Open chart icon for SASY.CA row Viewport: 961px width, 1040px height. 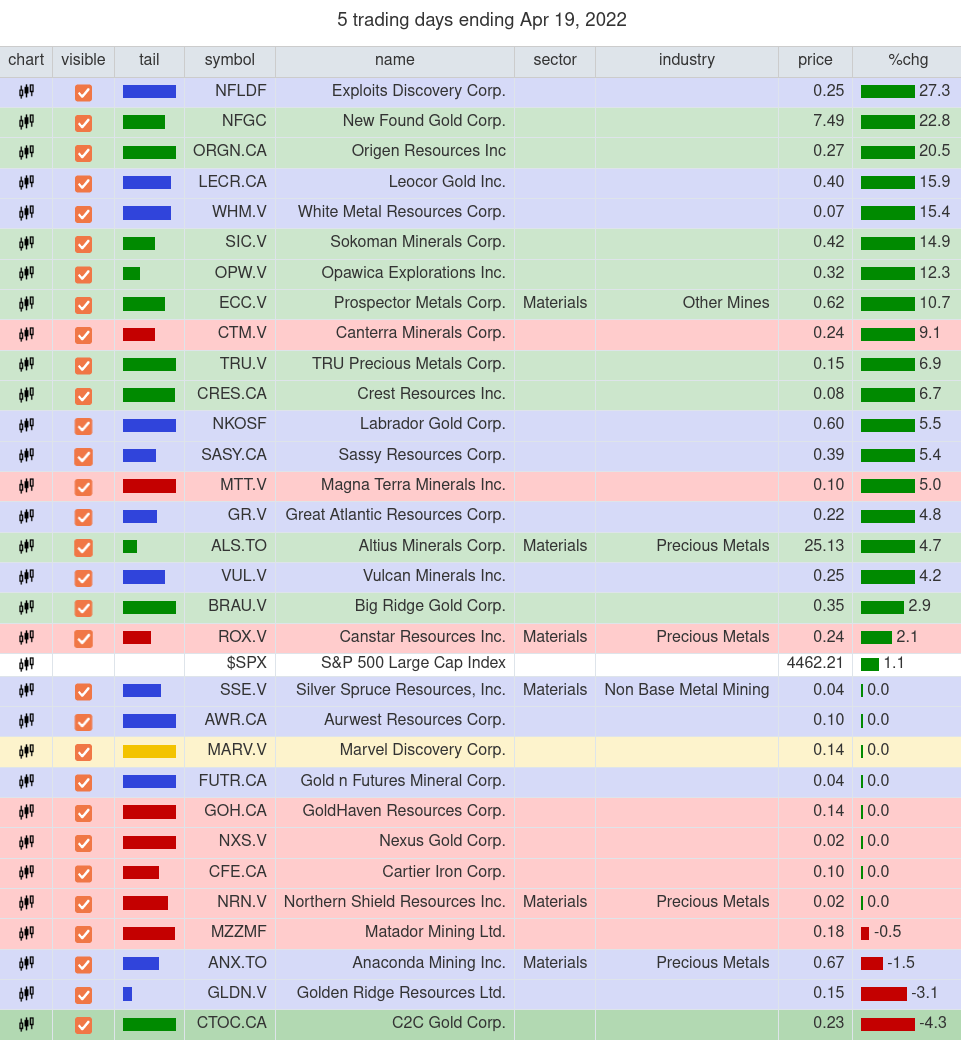pos(26,455)
